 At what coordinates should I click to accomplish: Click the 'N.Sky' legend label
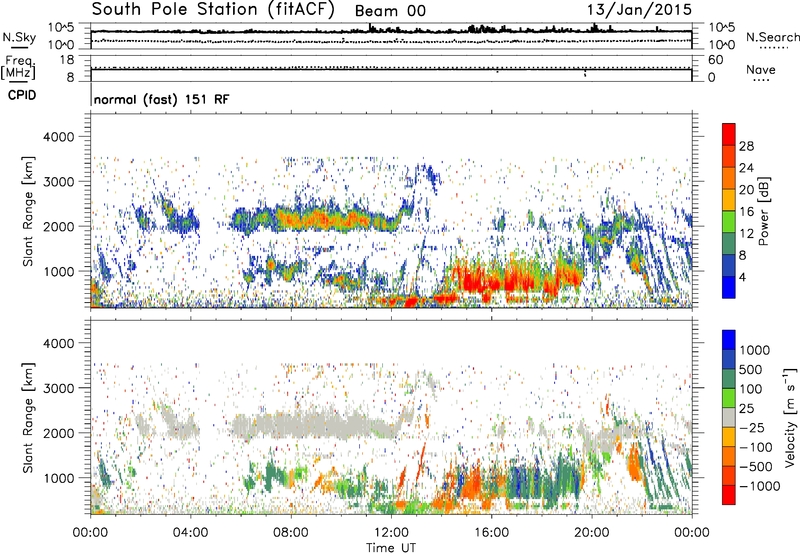coord(19,37)
